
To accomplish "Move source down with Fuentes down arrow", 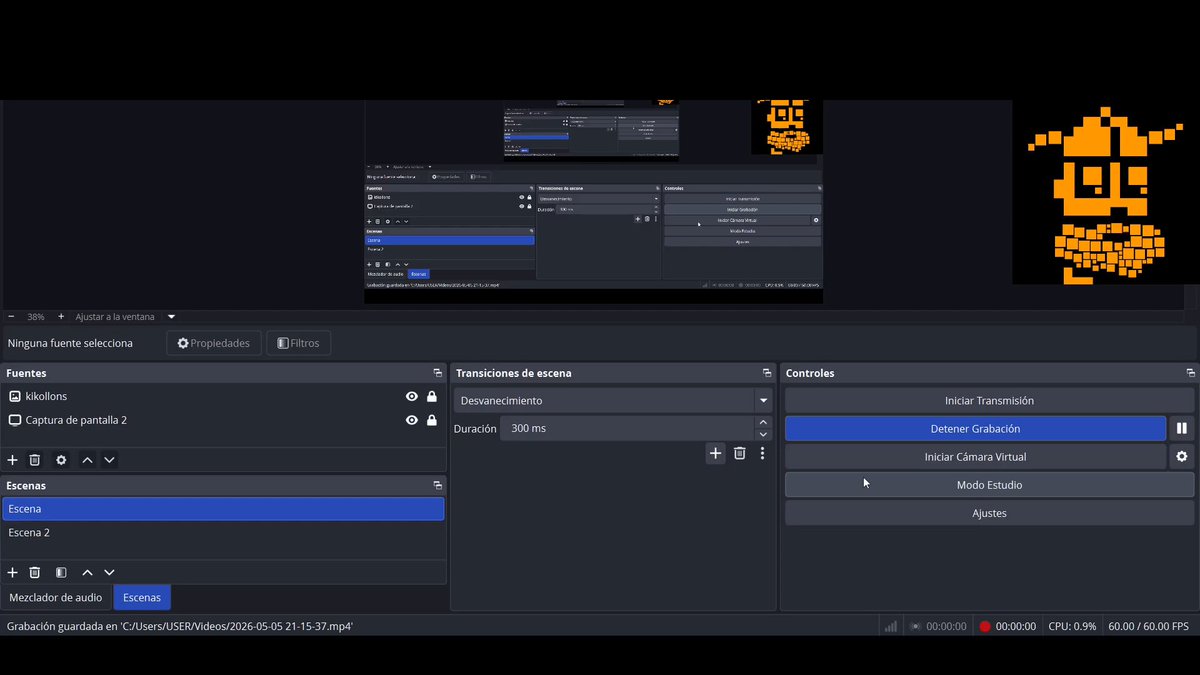I will point(109,460).
